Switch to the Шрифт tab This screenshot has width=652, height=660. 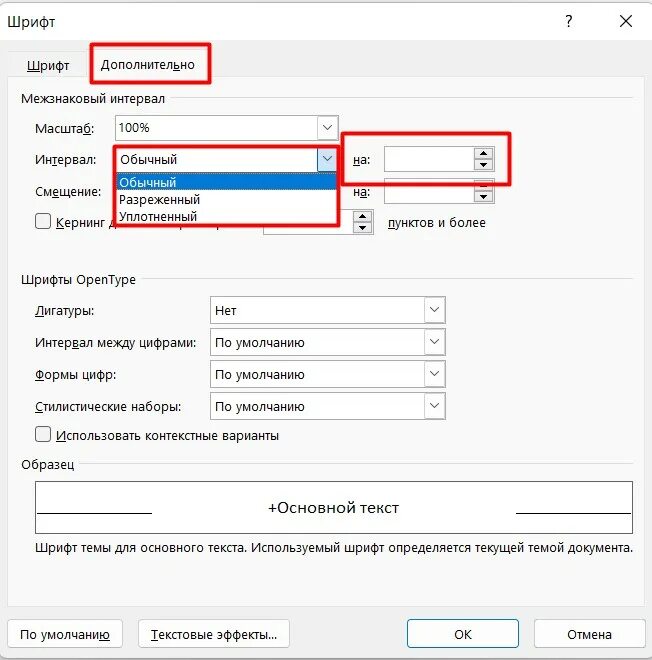tap(48, 66)
